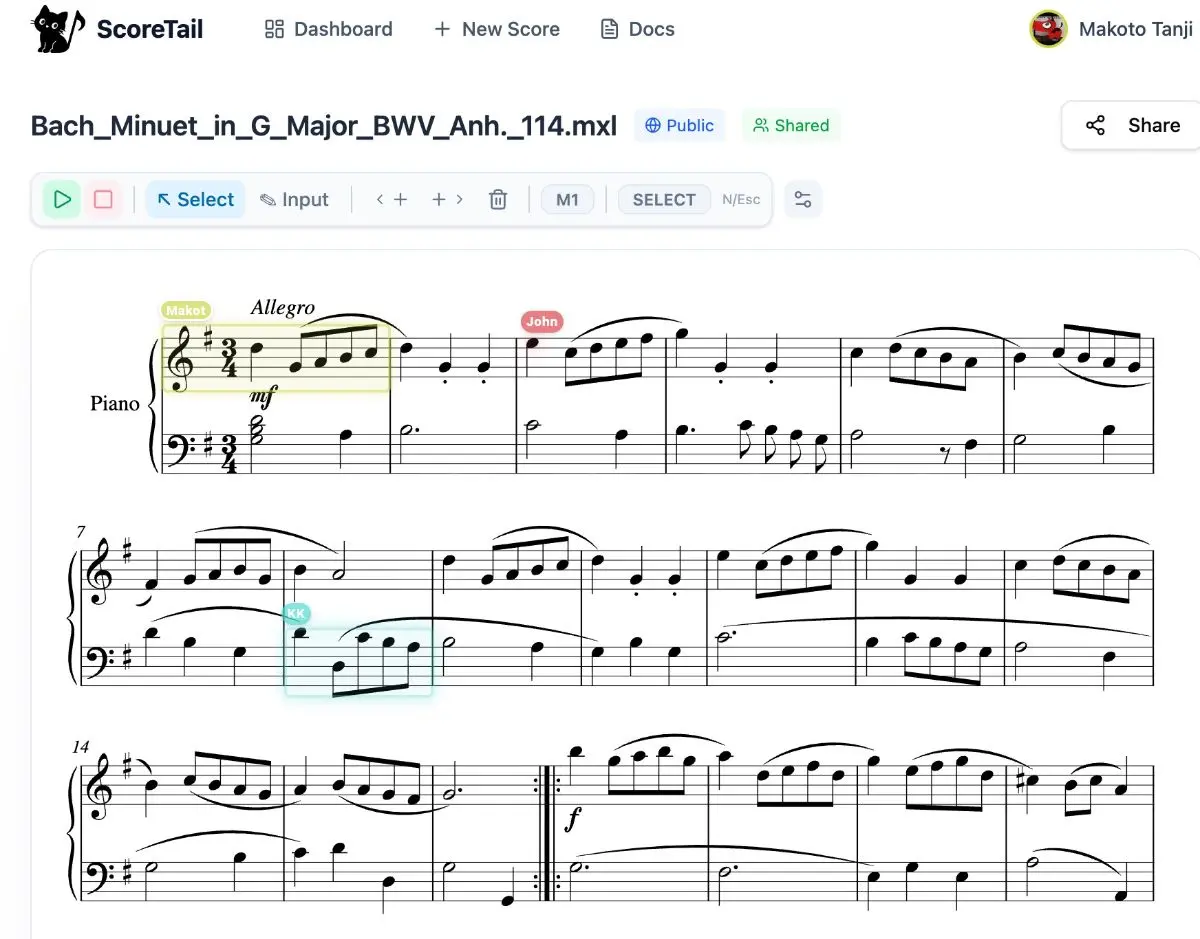
Task: Go to the Dashboard page
Action: tap(328, 29)
